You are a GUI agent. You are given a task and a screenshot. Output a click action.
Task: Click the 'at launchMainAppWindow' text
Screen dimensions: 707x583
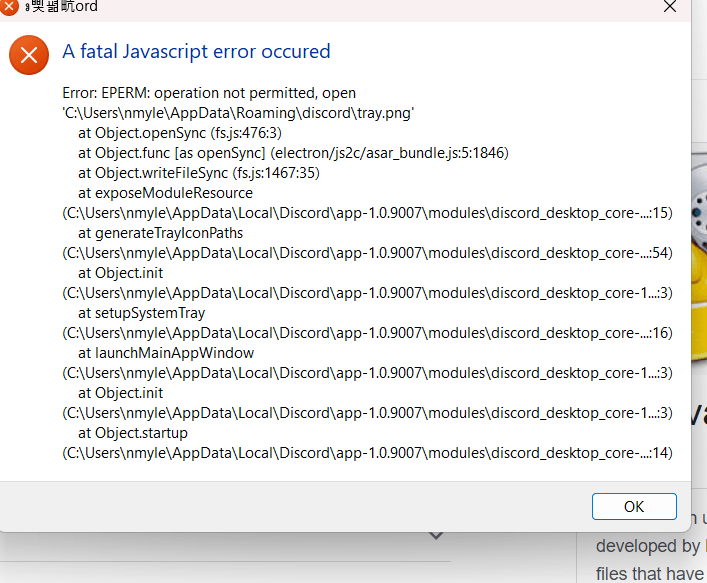(166, 353)
